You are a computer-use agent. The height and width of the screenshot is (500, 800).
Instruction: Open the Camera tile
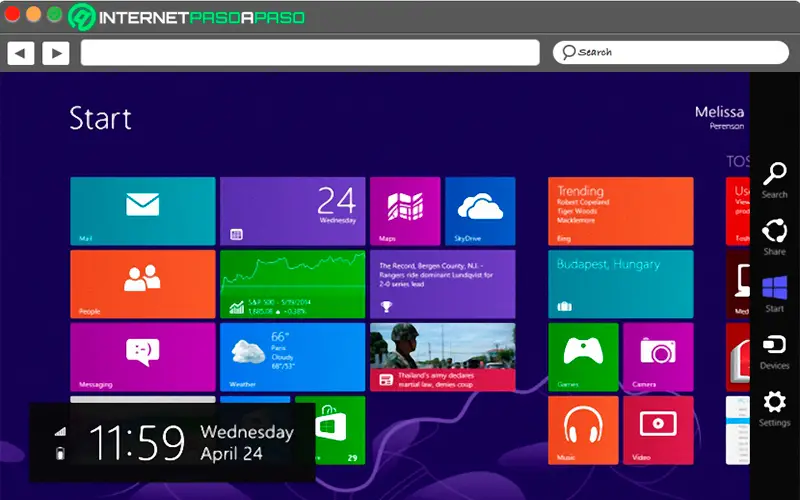pos(658,357)
